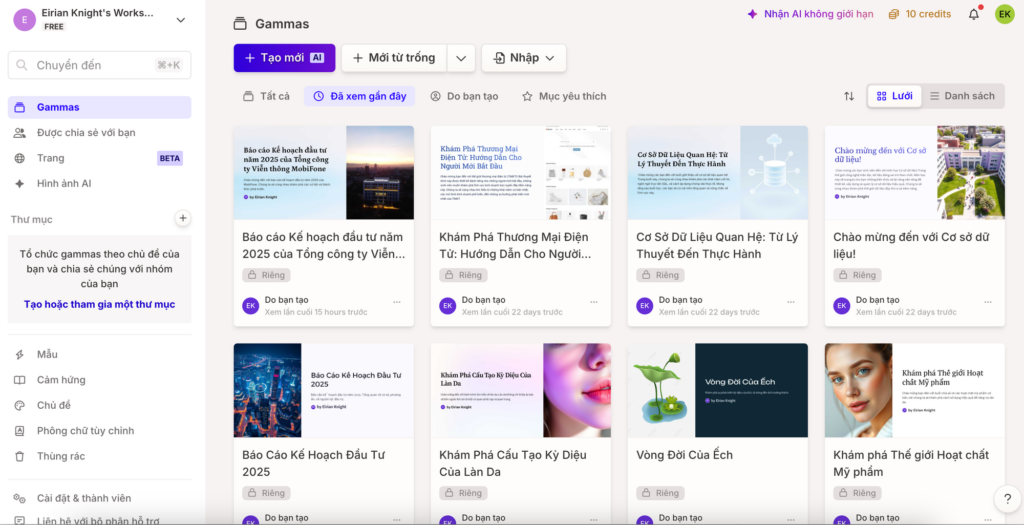Open the EK user avatar menu
Image resolution: width=1024 pixels, height=525 pixels.
(1004, 14)
